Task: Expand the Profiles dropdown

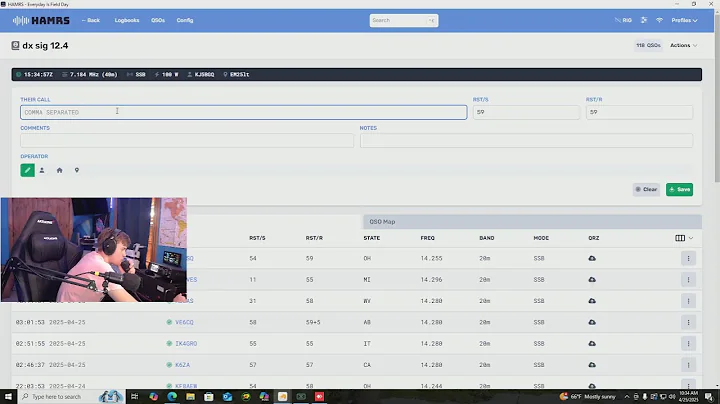Action: coord(684,20)
